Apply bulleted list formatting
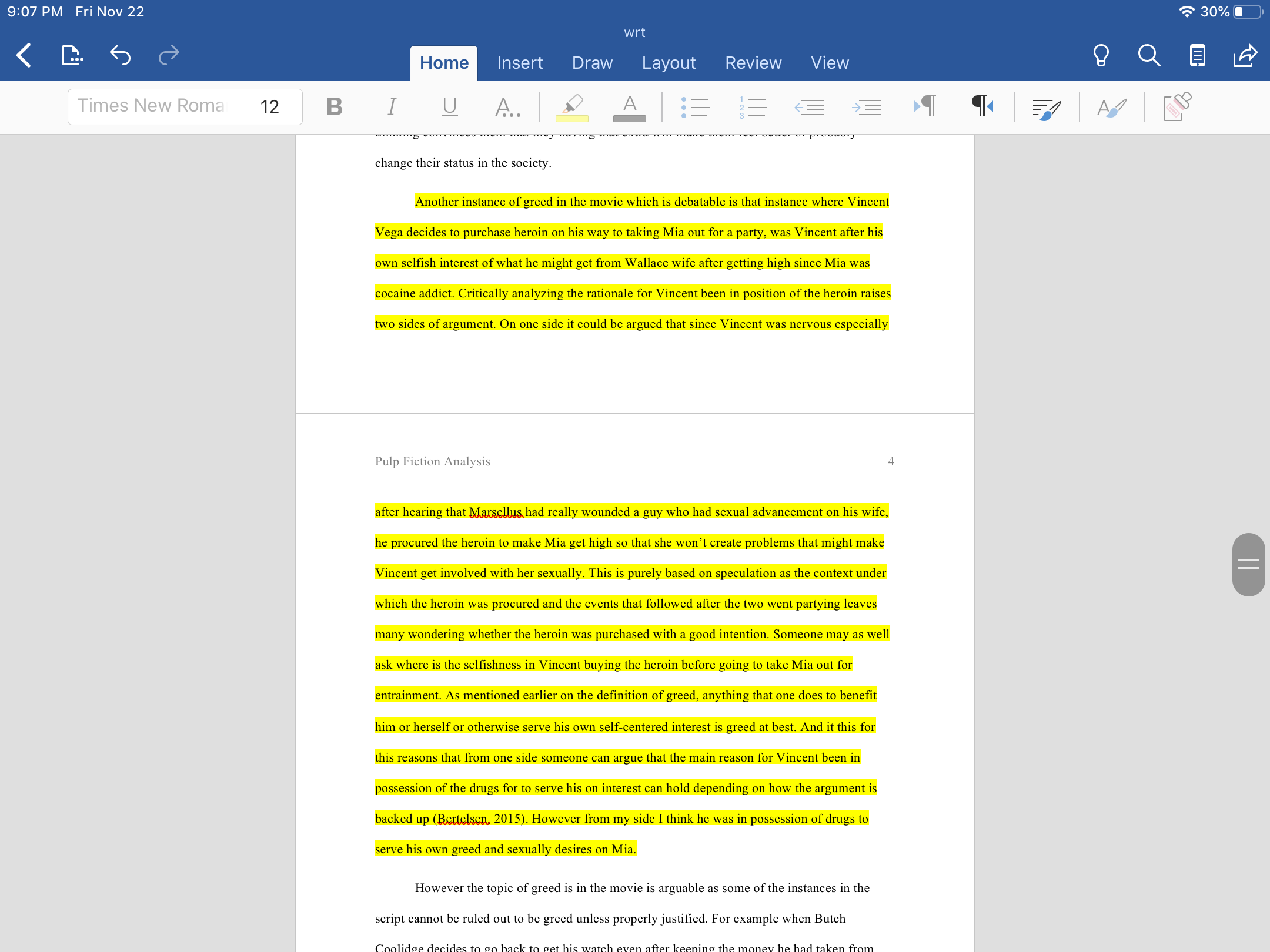Viewport: 1270px width, 952px height. (x=695, y=107)
